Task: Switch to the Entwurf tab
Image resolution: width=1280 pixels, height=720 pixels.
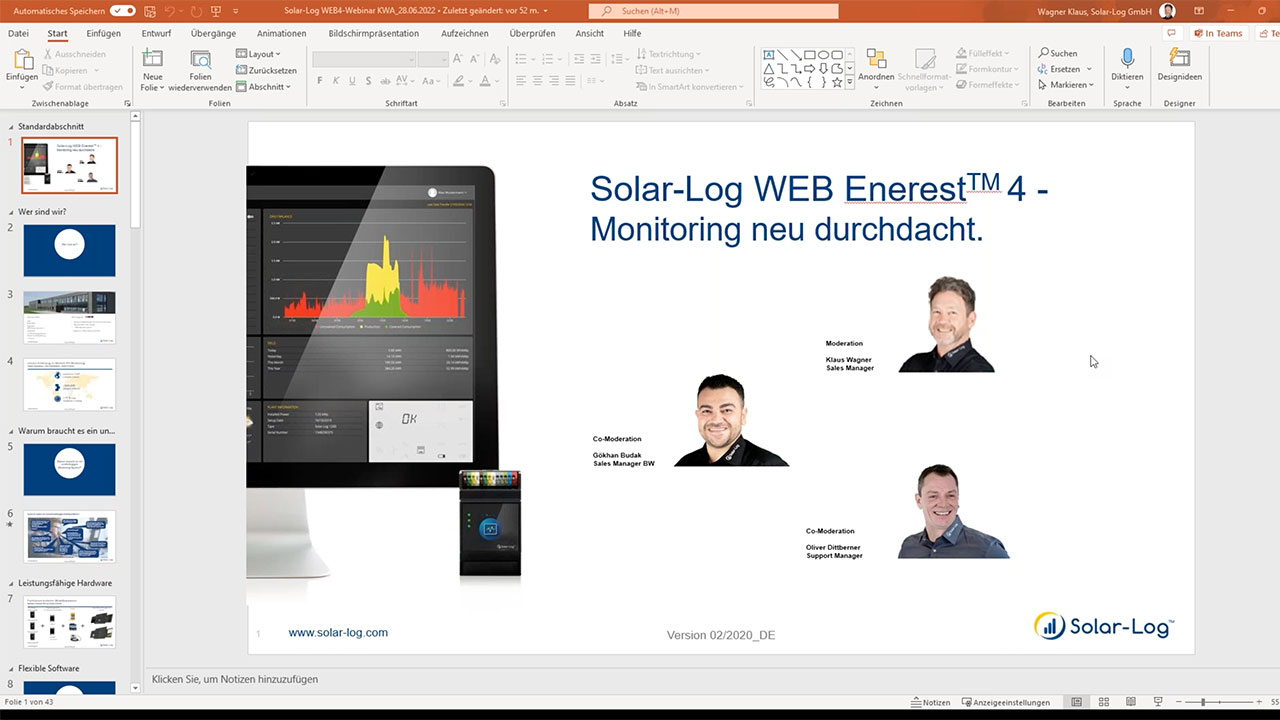Action: point(156,33)
